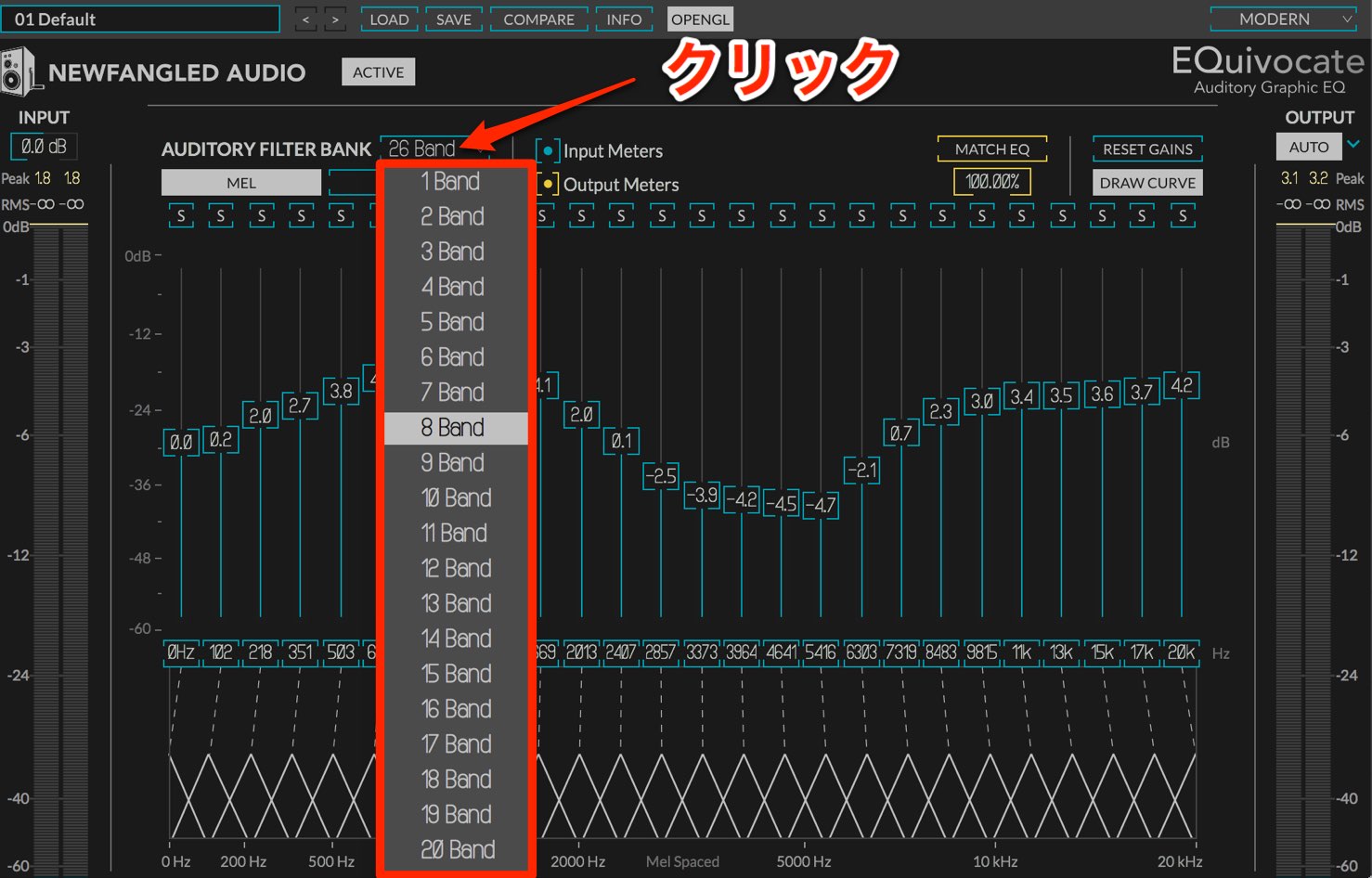The height and width of the screenshot is (878, 1372).
Task: Click the input gain 0.0 dB field
Action: [44, 147]
